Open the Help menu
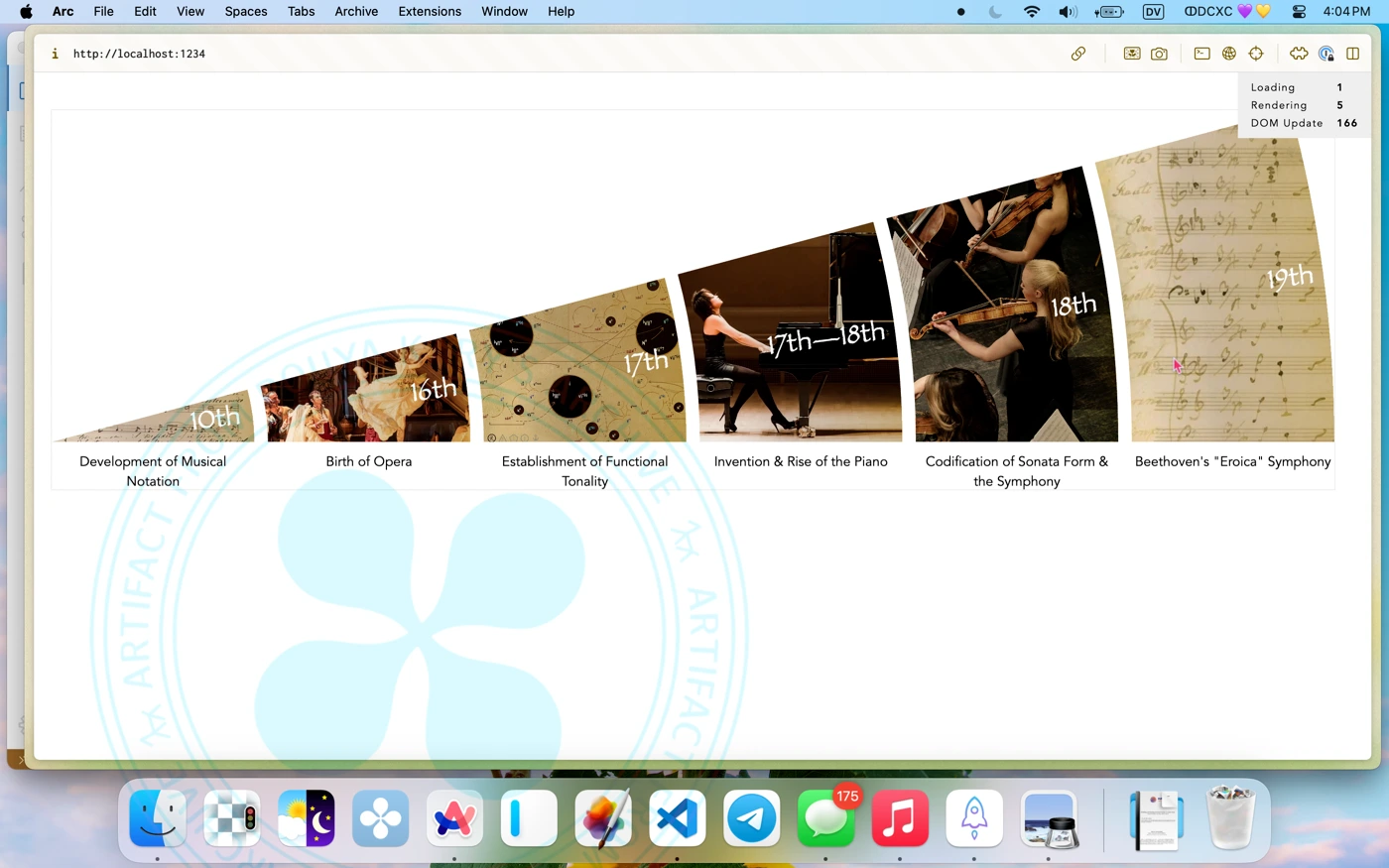This screenshot has width=1389, height=868. coord(561,12)
